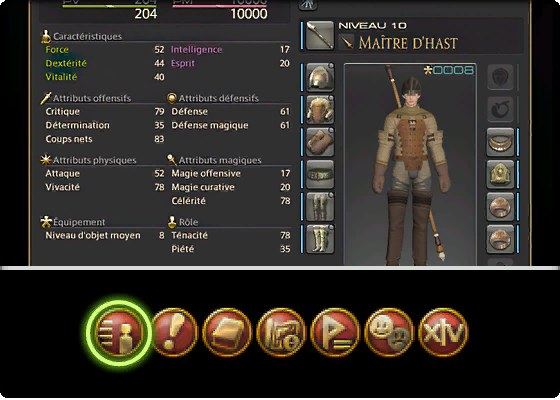Select the necklace equipment slot
Image resolution: width=560 pixels, height=400 pixels.
click(500, 142)
